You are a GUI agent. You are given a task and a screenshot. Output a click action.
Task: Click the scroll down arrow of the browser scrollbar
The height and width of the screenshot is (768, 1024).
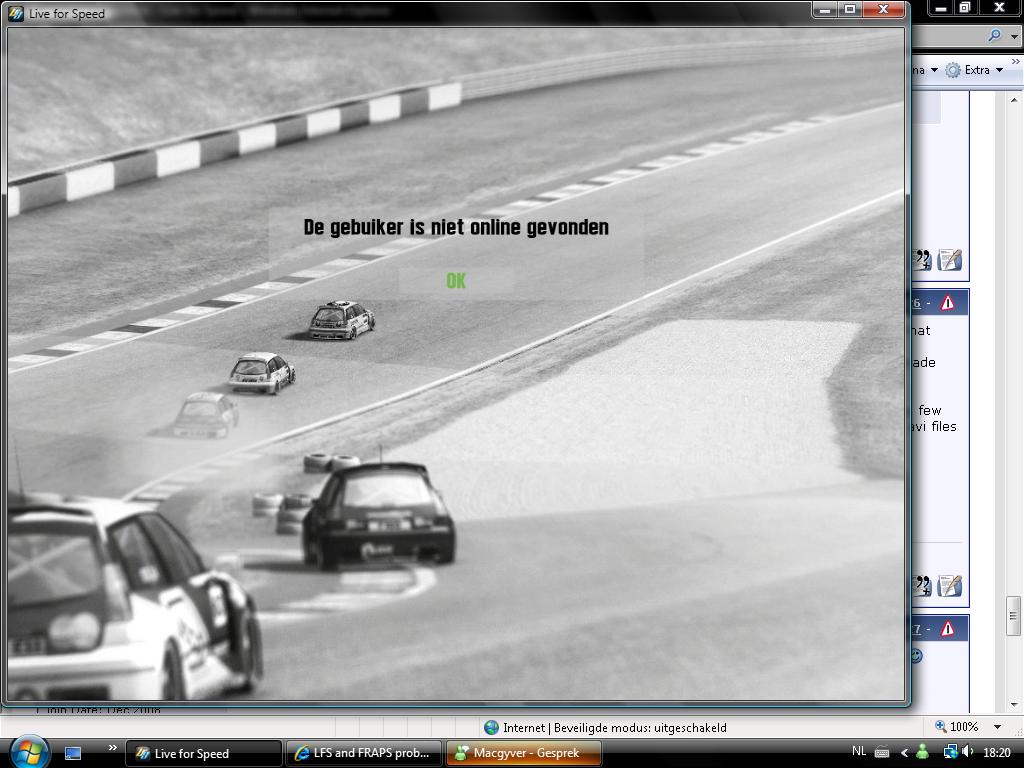click(x=1014, y=705)
